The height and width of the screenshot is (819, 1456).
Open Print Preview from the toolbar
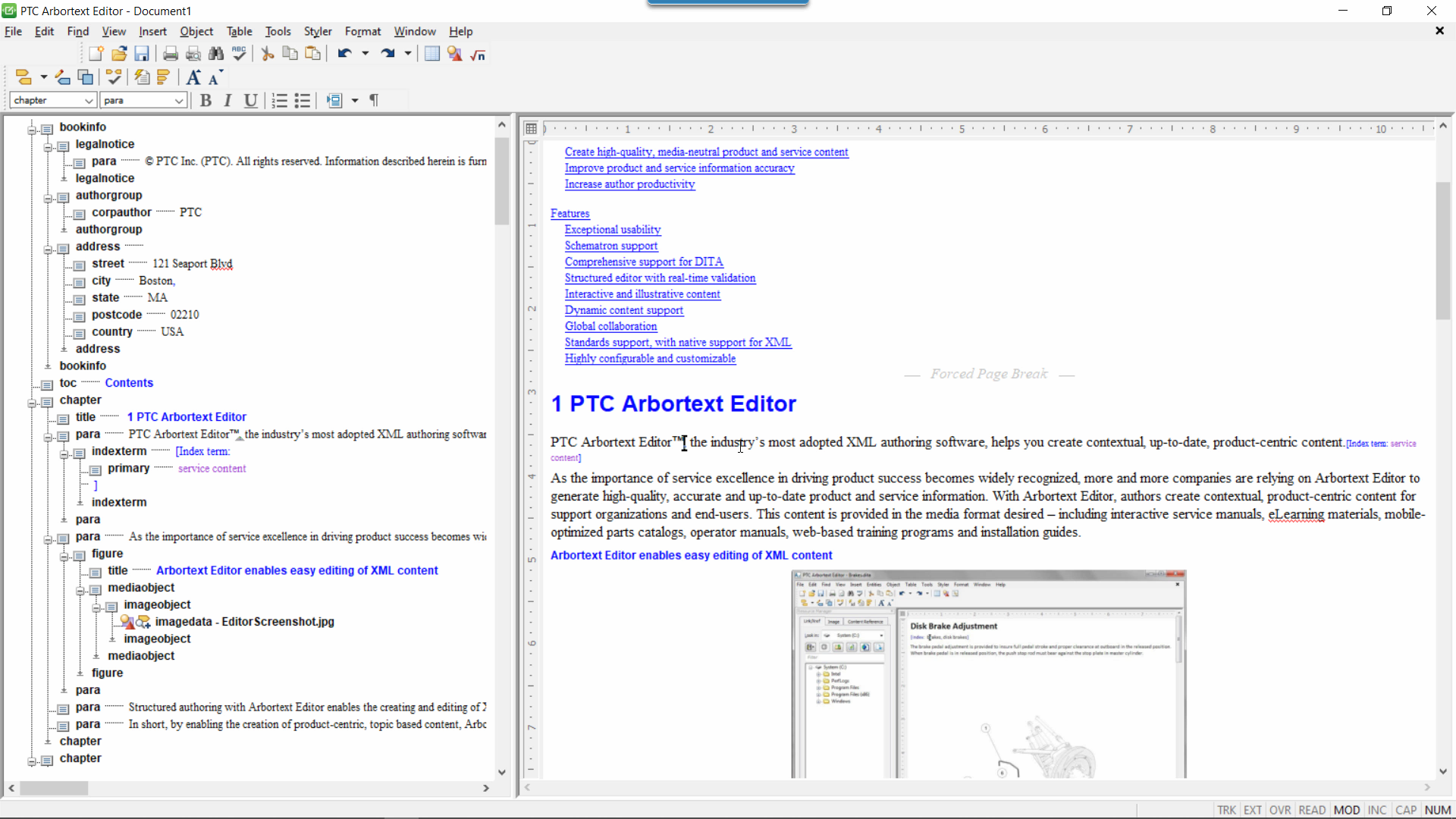click(193, 54)
